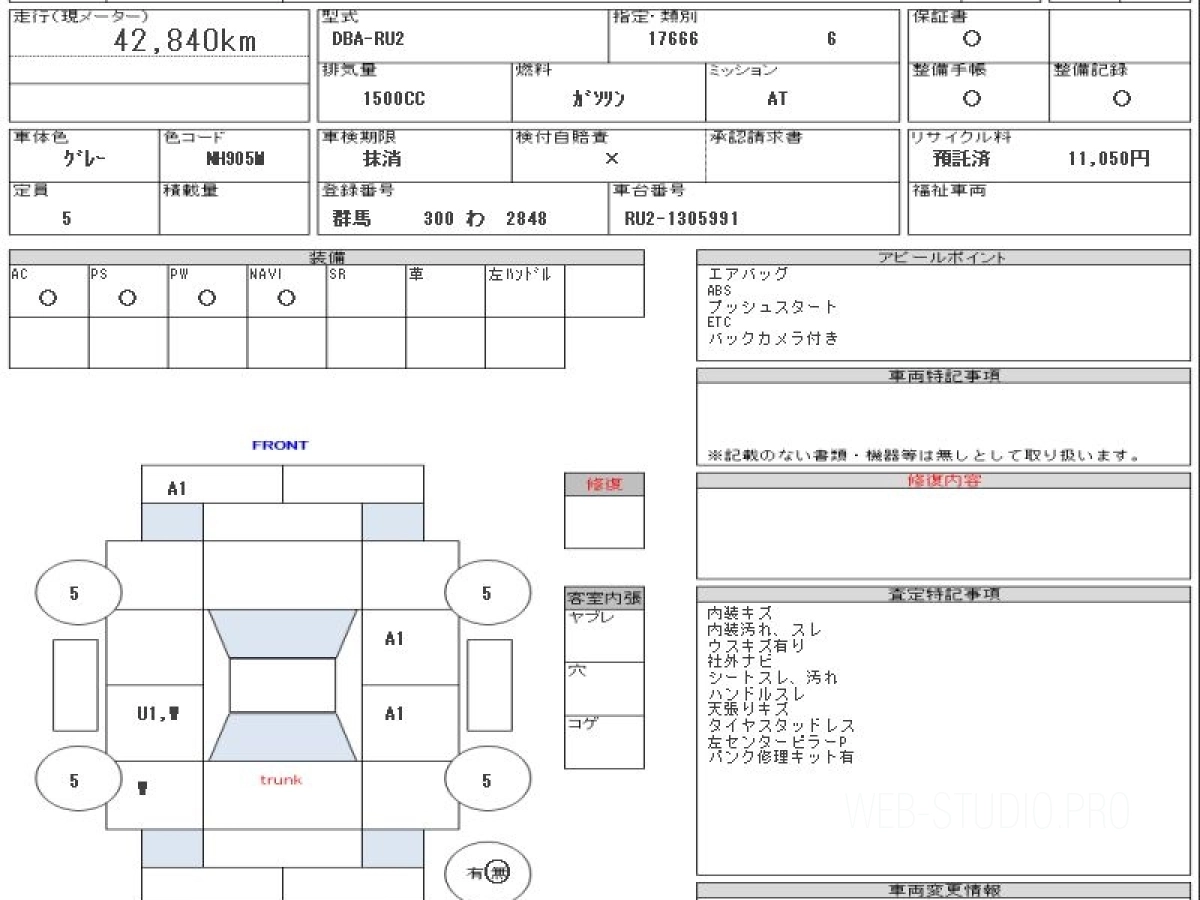Select the model code DBA-RU2
Image resolution: width=1200 pixels, height=900 pixels.
click(368, 40)
